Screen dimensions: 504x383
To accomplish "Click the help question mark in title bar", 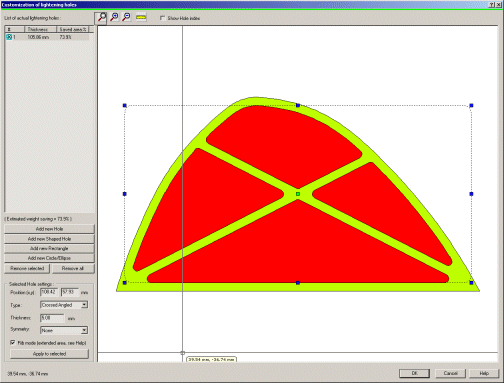I will [492, 5].
